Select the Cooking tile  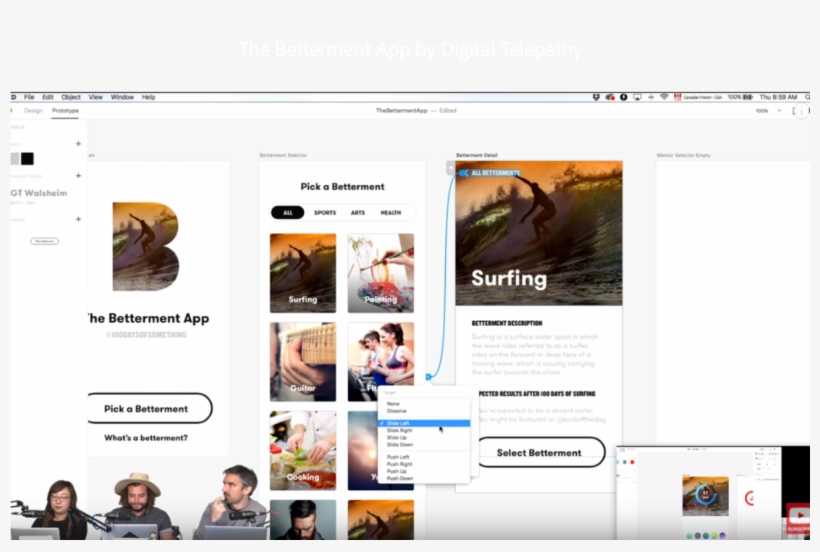point(303,451)
